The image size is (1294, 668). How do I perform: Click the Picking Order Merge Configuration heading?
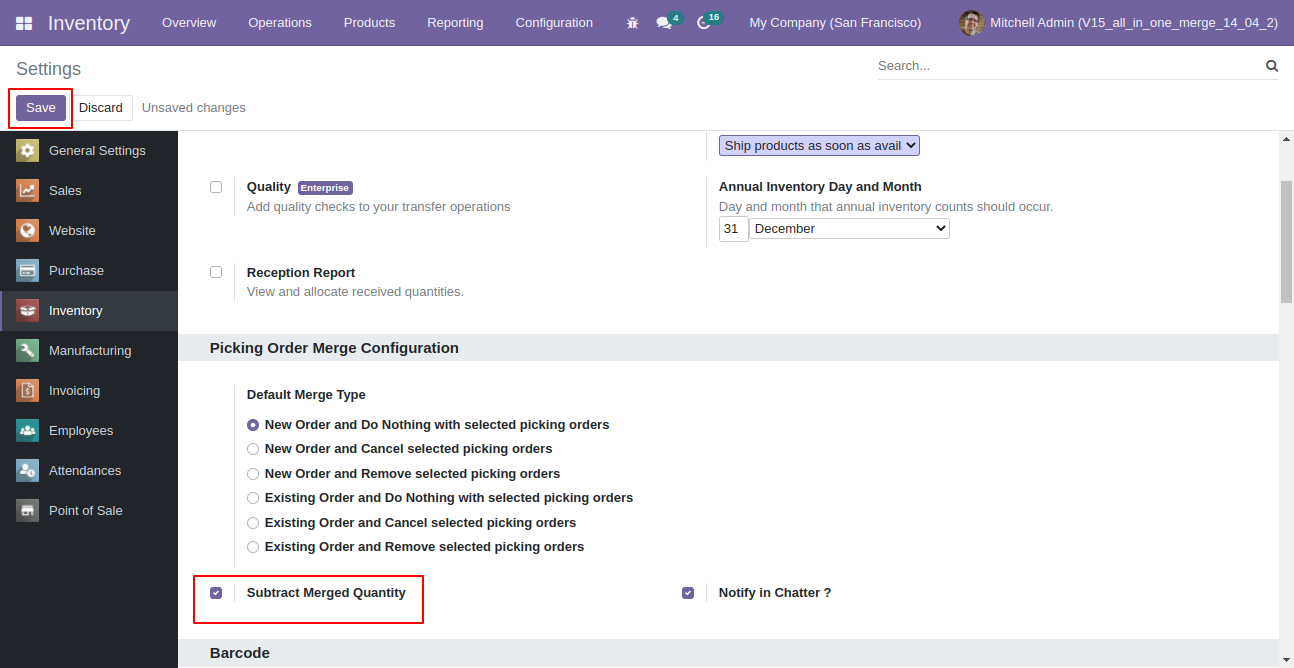(x=334, y=348)
